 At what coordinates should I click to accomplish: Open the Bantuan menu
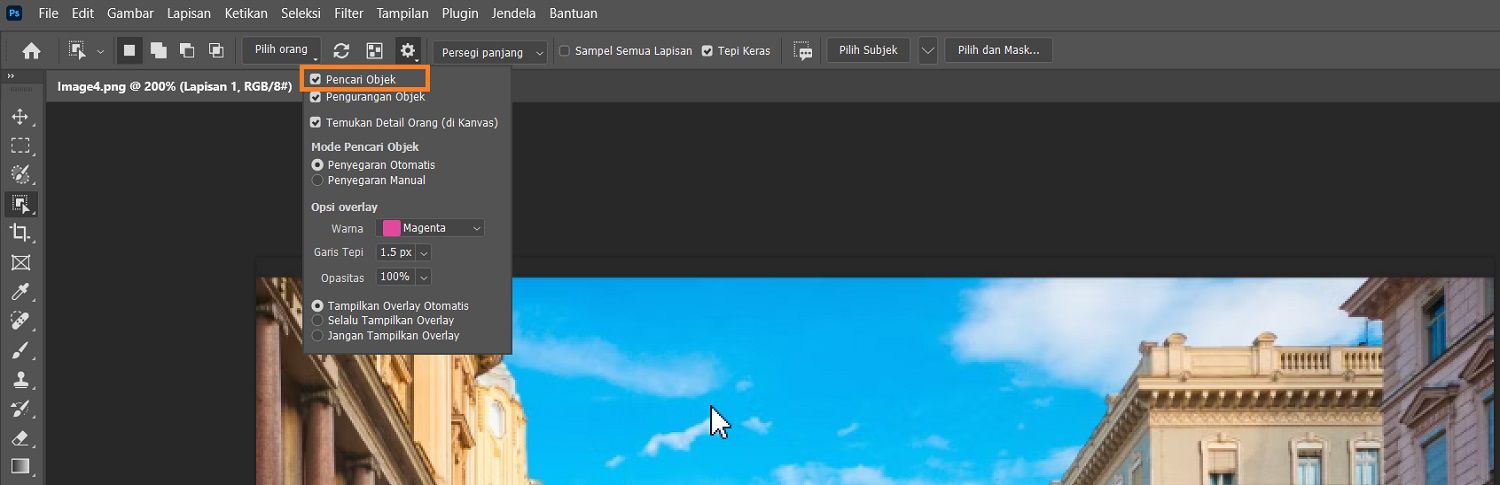573,14
